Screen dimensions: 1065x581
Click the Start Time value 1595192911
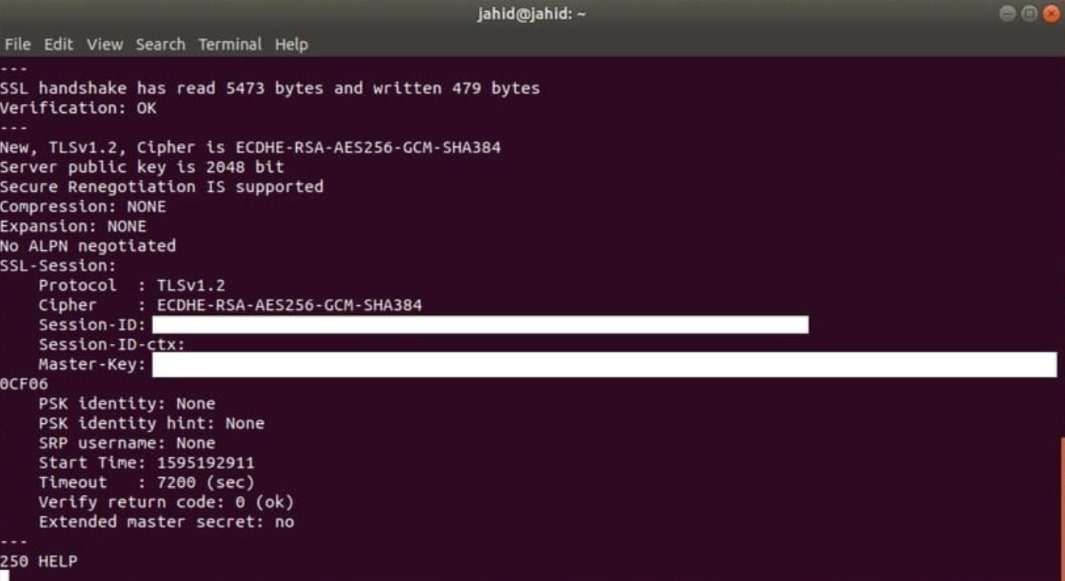tap(205, 463)
